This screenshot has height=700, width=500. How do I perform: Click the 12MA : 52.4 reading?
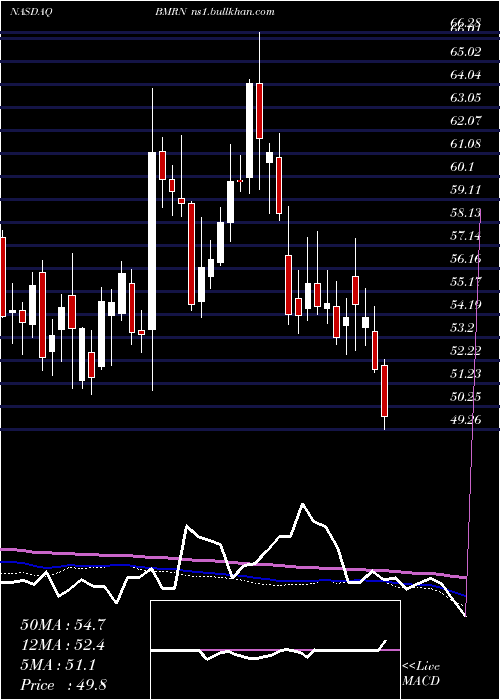point(63,645)
